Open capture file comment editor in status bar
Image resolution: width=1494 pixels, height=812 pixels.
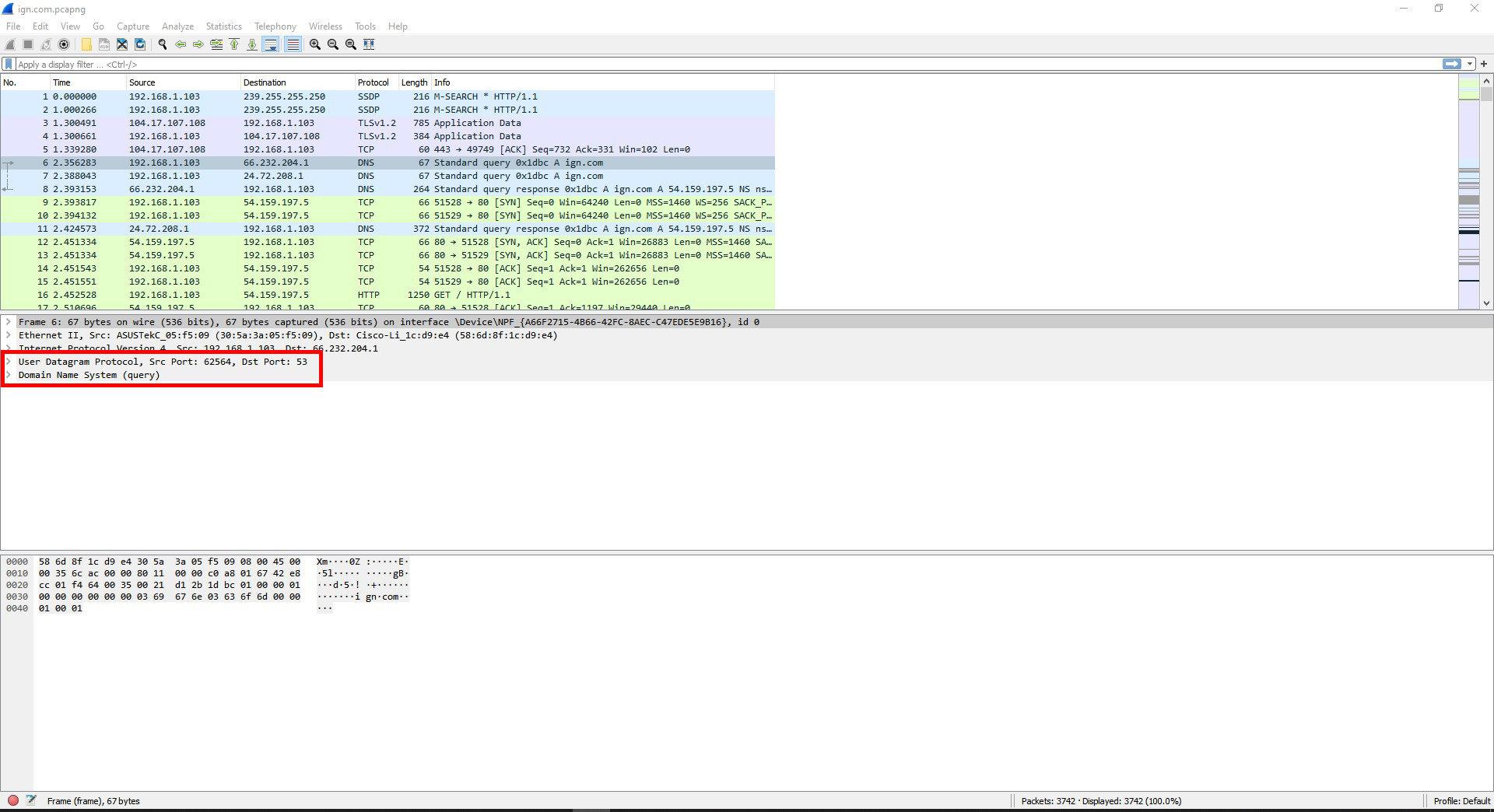coord(31,800)
